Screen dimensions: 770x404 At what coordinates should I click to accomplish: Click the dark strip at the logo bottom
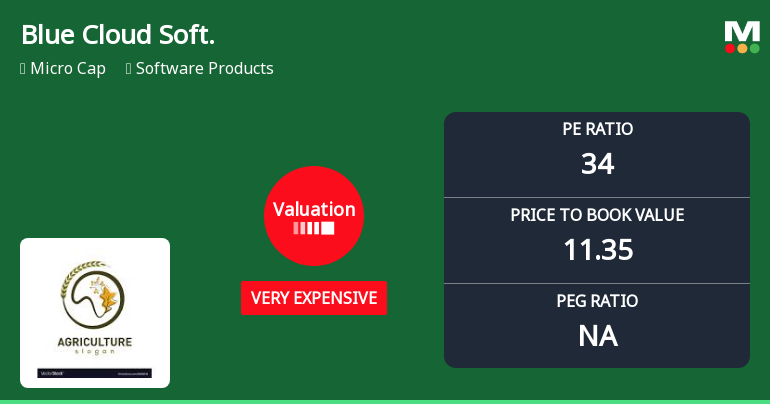click(95, 373)
